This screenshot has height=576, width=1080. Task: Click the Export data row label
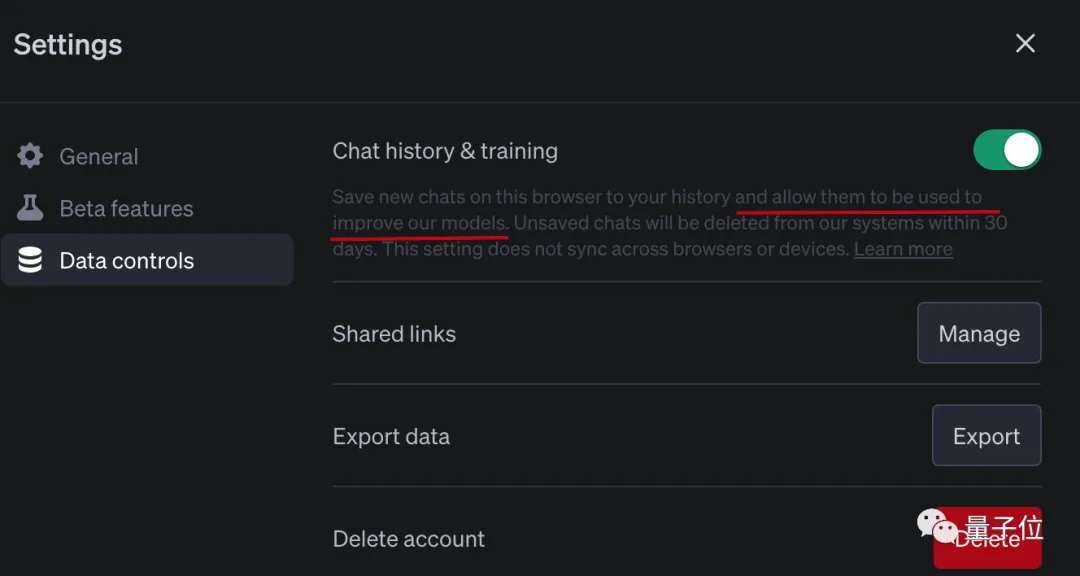click(x=391, y=437)
